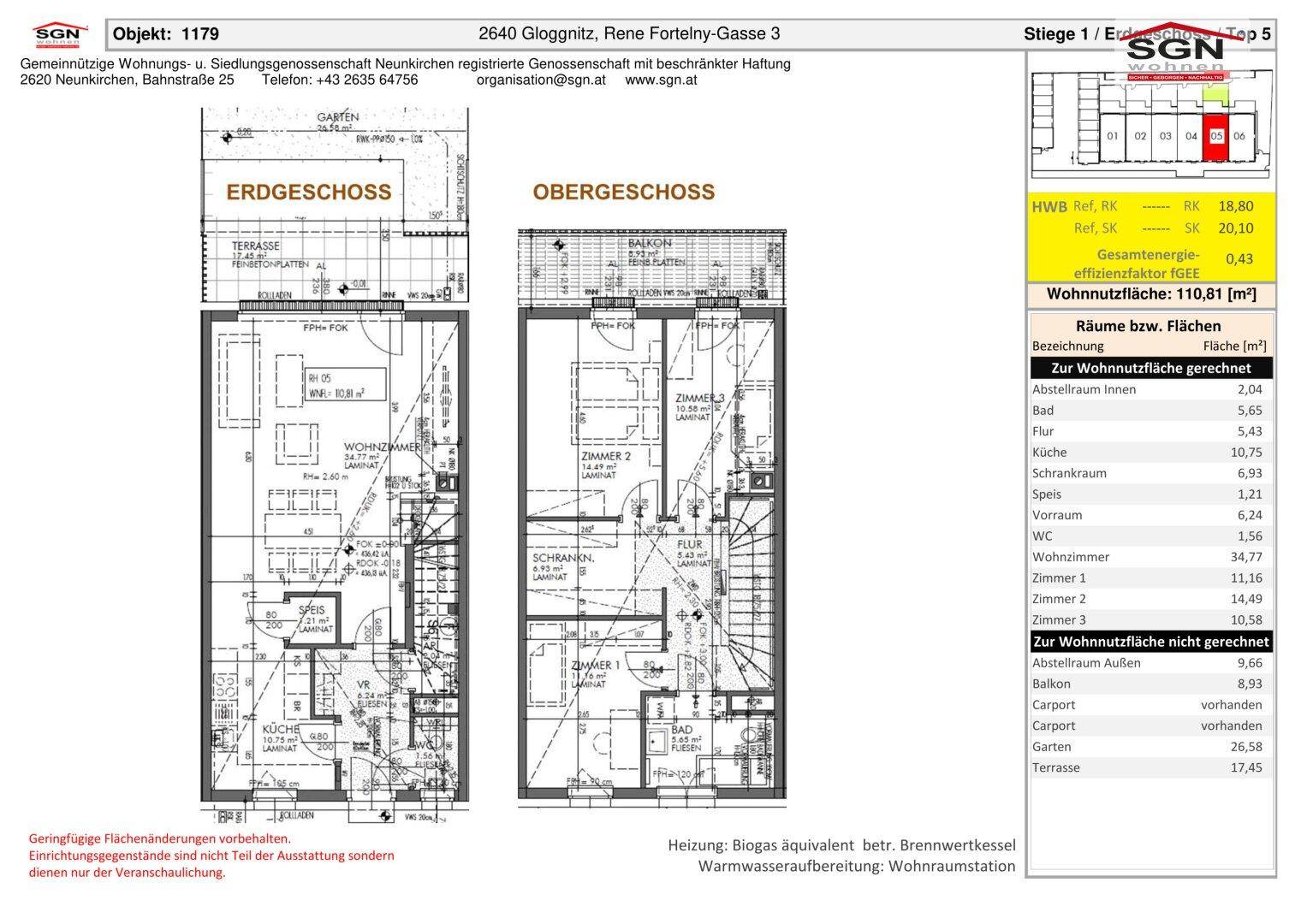Click the 'Objekt: 1179' header text

point(166,34)
